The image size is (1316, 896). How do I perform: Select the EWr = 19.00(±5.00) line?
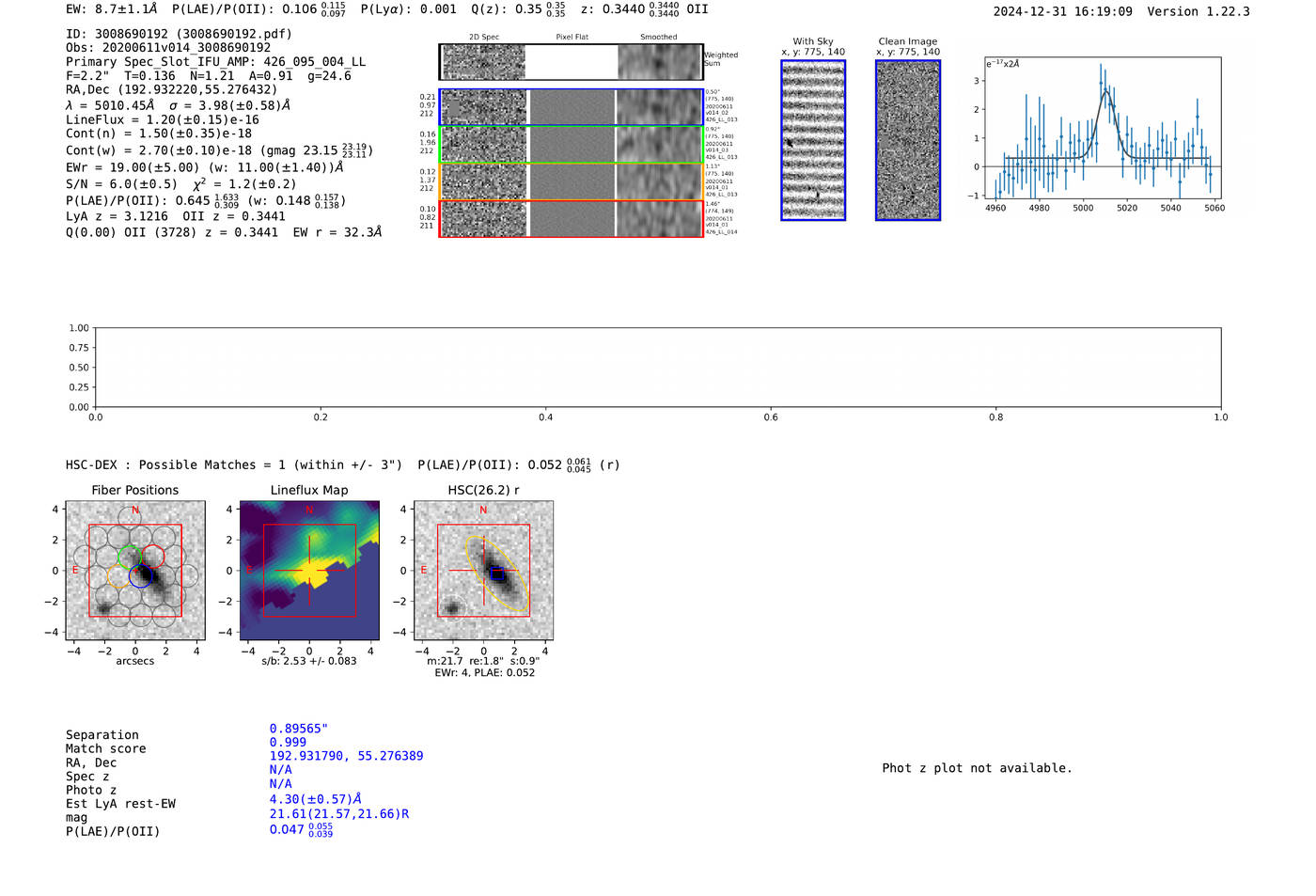205,167
